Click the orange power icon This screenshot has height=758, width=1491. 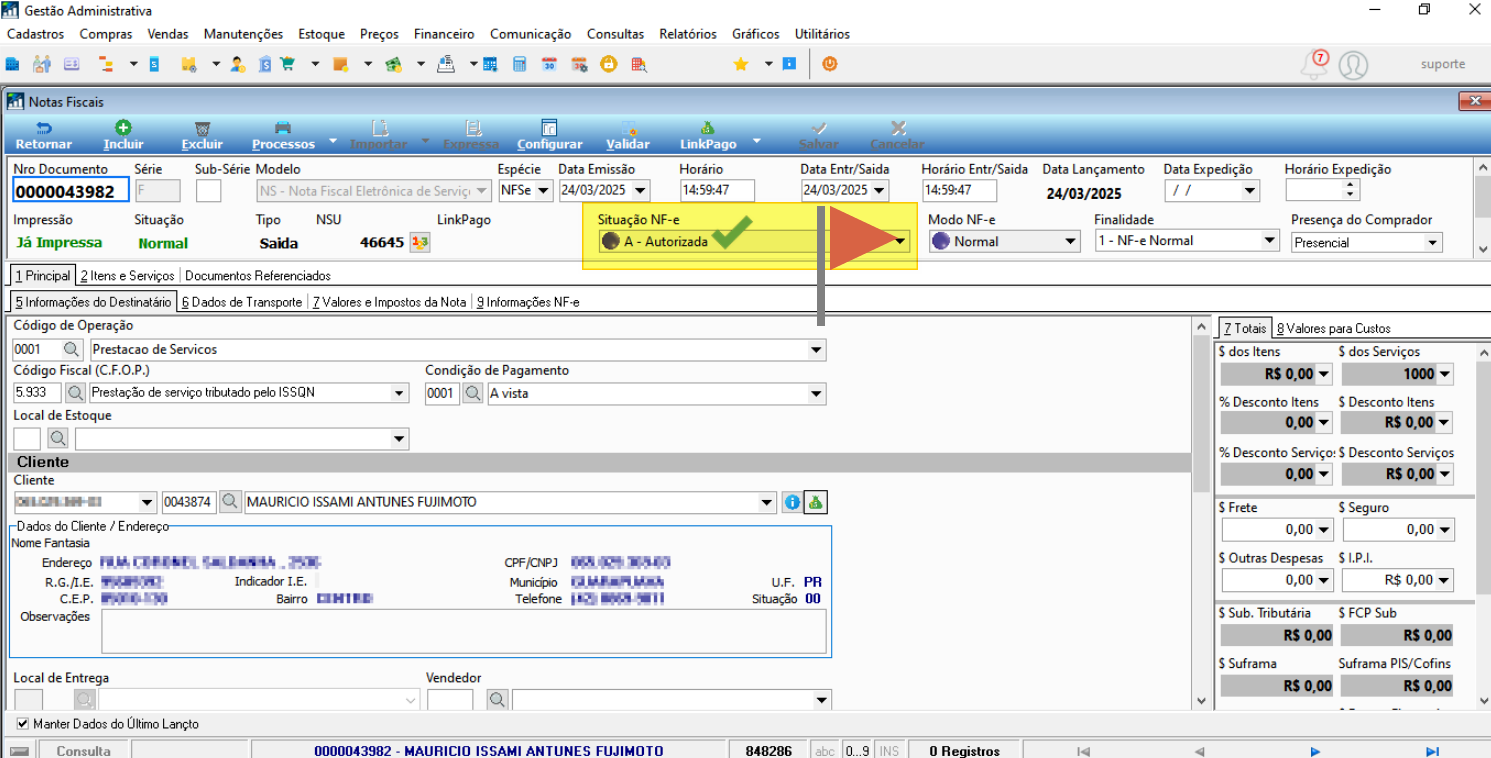(829, 64)
